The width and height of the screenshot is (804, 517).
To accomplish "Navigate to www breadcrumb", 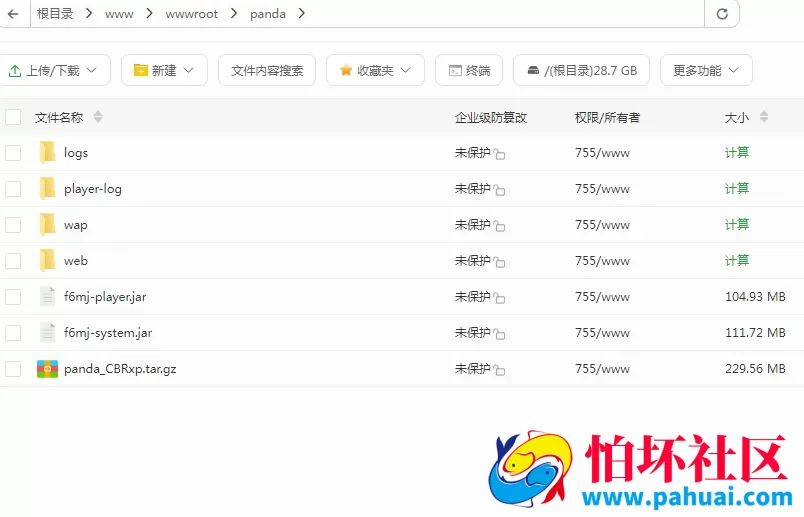I will 119,14.
